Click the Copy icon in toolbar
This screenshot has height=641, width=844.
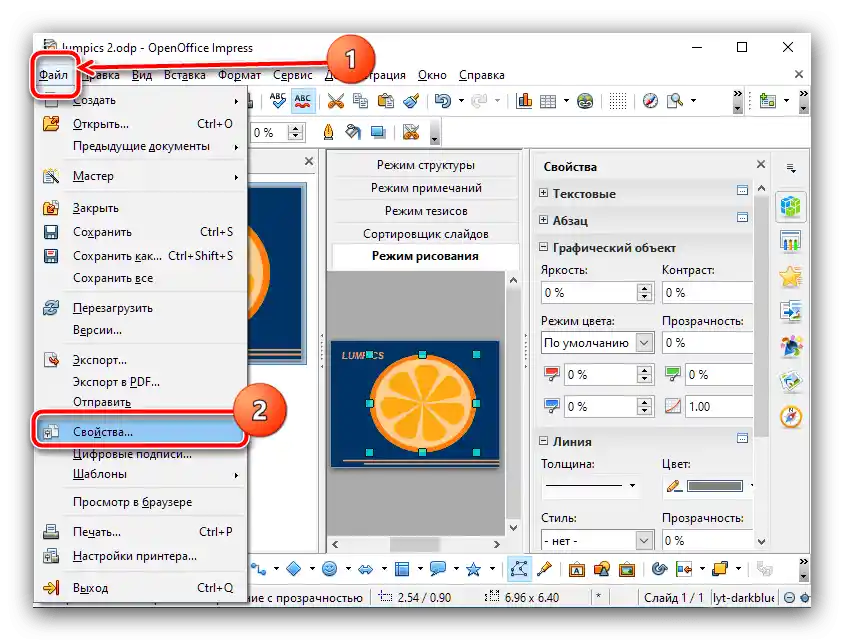360,101
